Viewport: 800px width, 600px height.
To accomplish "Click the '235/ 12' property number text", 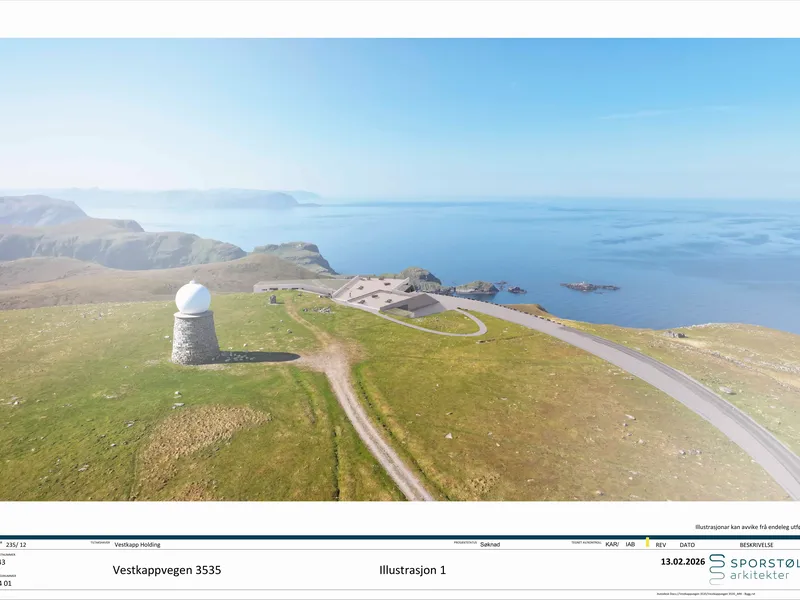I will point(16,544).
